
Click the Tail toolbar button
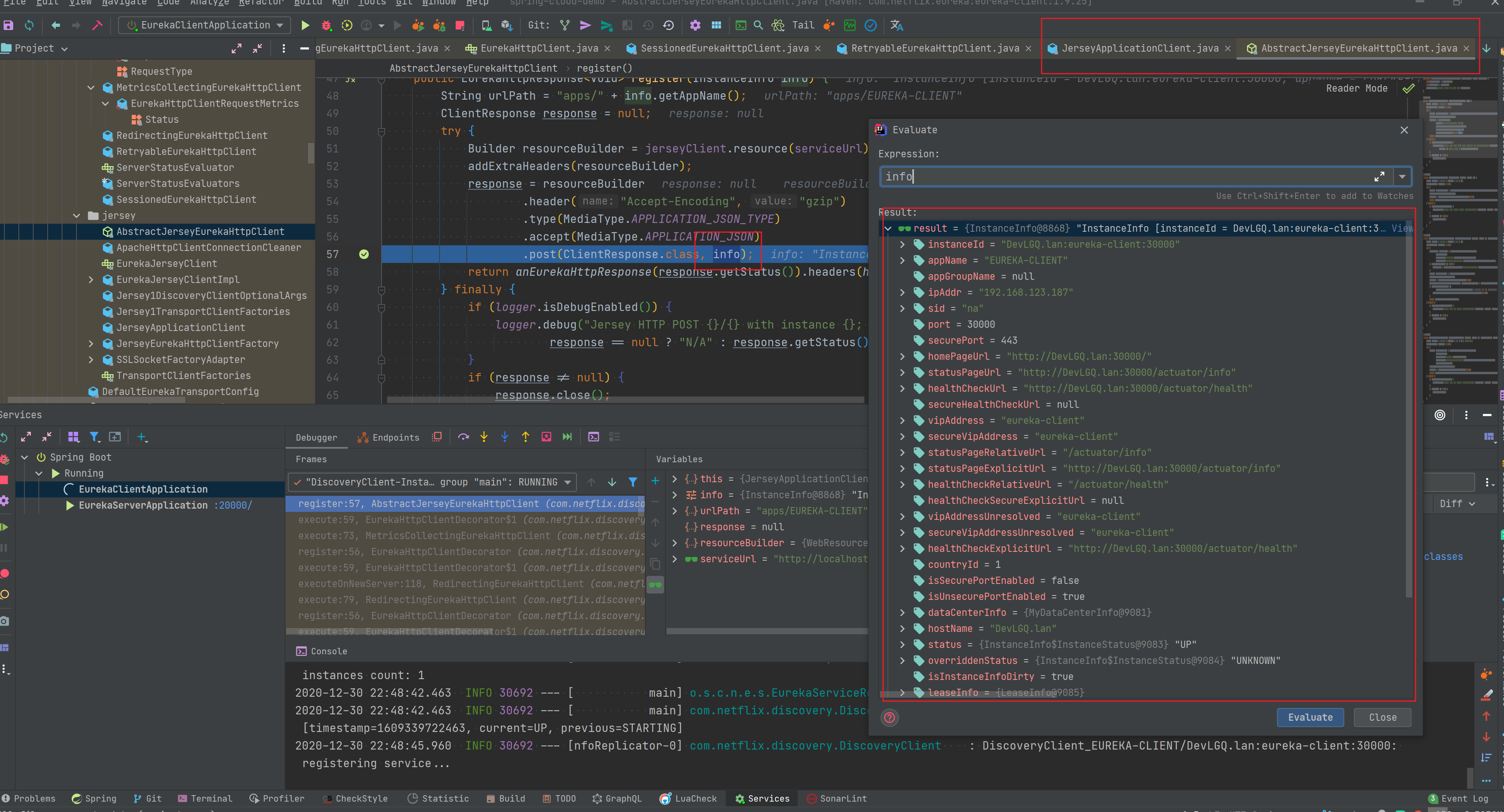(x=803, y=25)
